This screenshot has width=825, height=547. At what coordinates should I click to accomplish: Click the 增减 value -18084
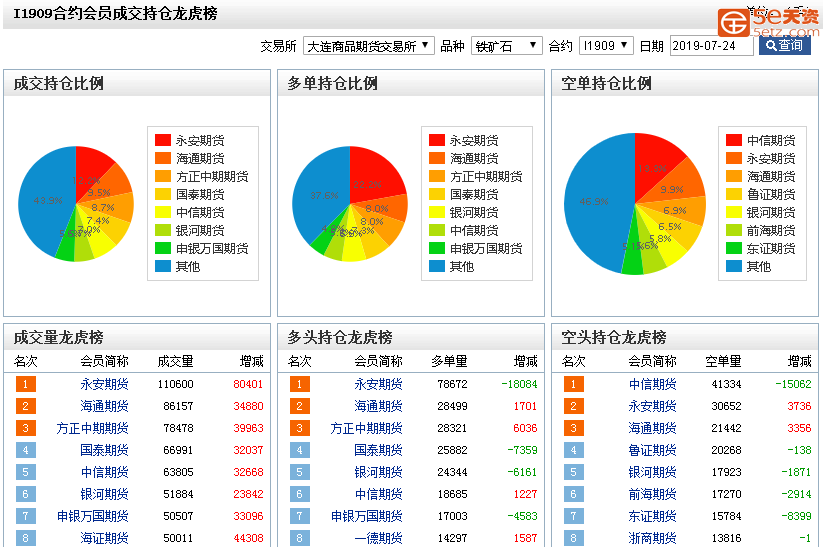click(x=519, y=384)
